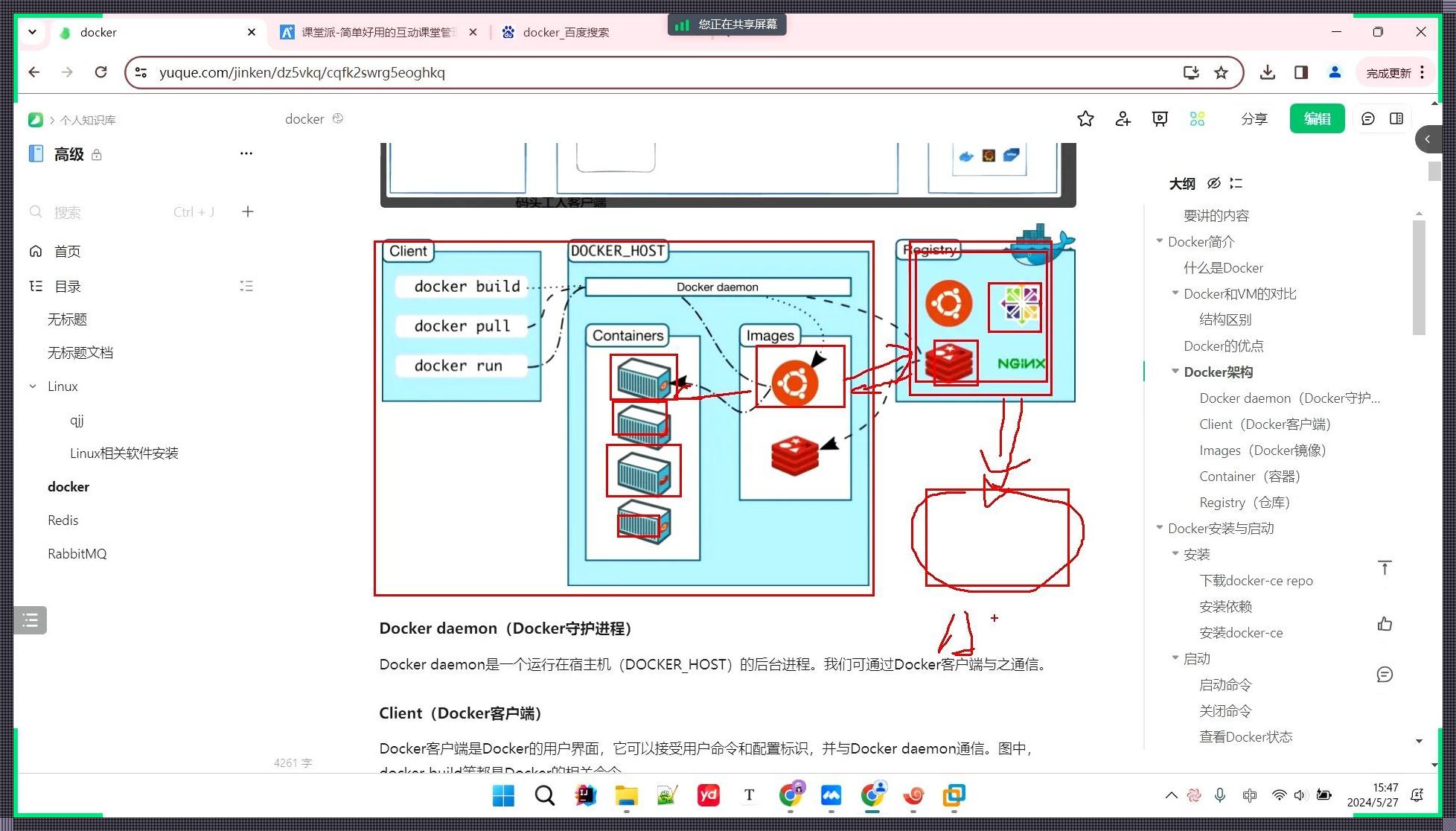1456x831 pixels.
Task: Open Windows Start menu
Action: click(503, 795)
